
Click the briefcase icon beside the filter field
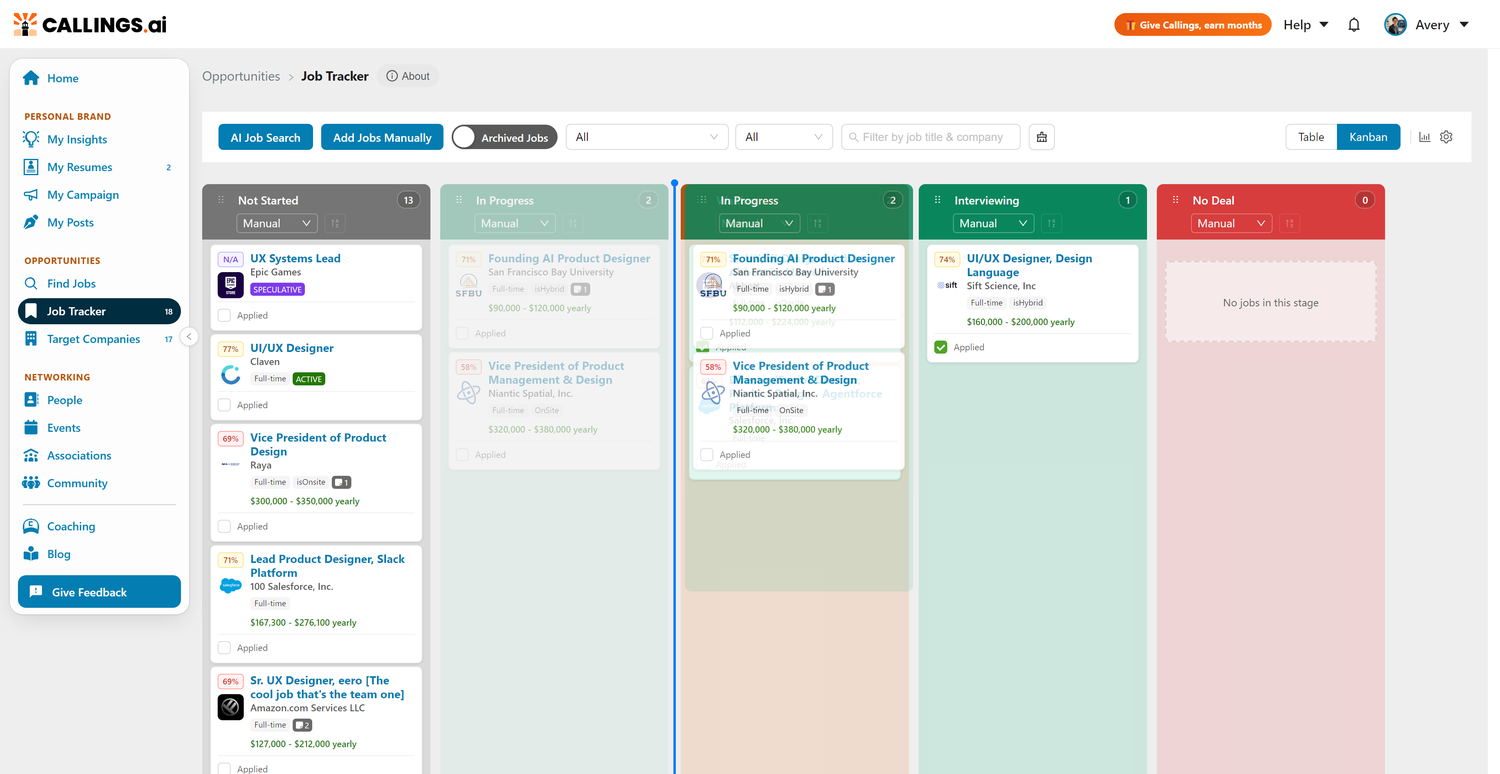[1042, 137]
